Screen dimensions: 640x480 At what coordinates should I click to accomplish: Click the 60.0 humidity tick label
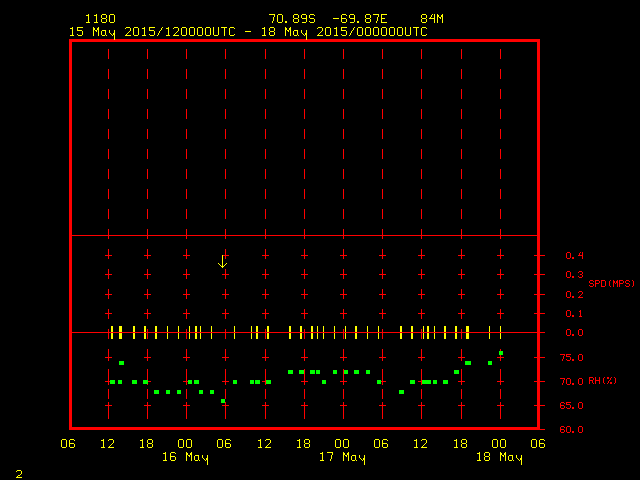(574, 430)
